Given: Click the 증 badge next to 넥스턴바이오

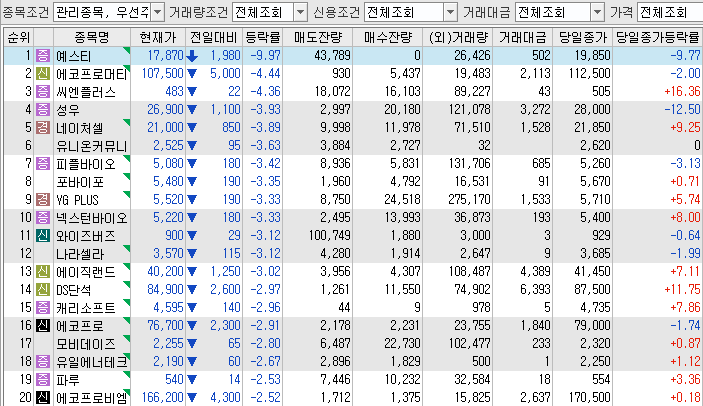Looking at the screenshot, I should coord(43,218).
